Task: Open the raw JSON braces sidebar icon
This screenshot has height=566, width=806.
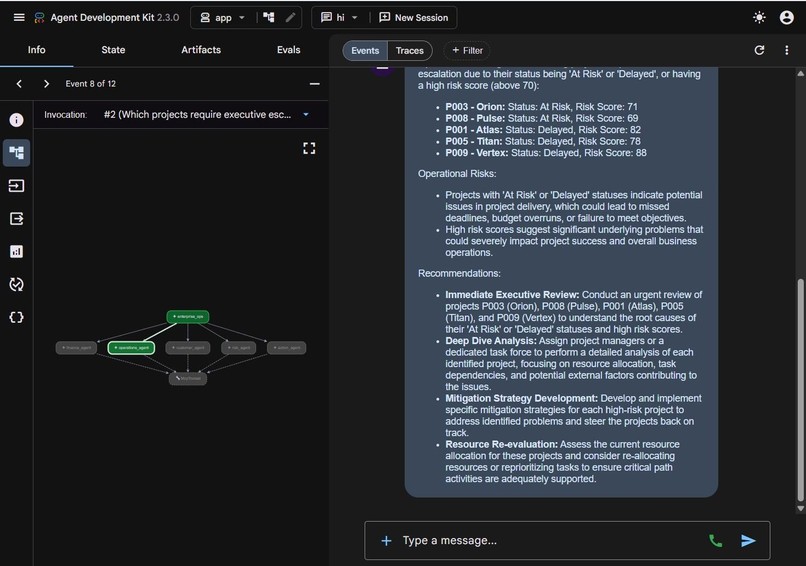Action: [16, 317]
